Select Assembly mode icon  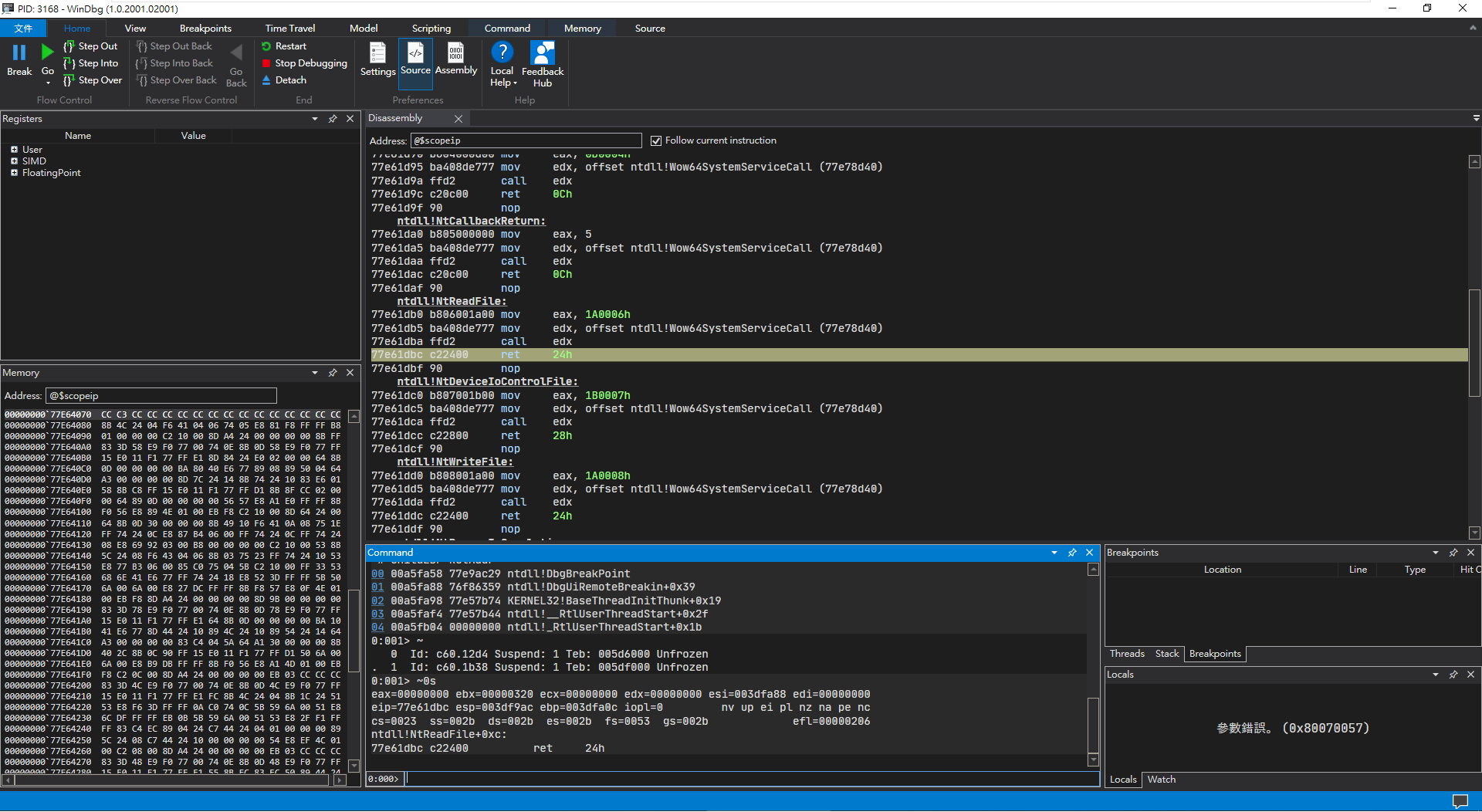tap(456, 52)
